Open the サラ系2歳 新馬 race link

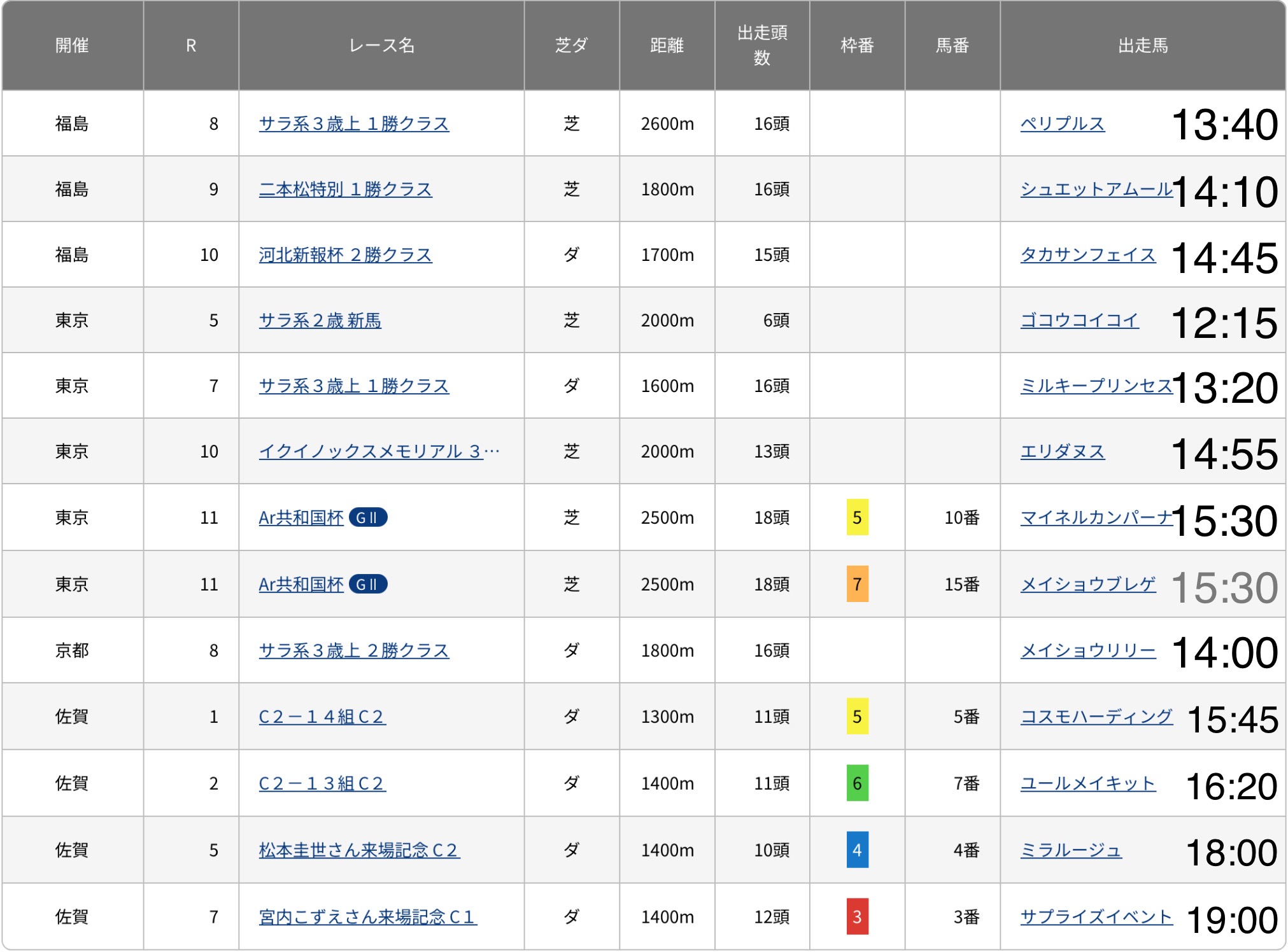pyautogui.click(x=320, y=320)
